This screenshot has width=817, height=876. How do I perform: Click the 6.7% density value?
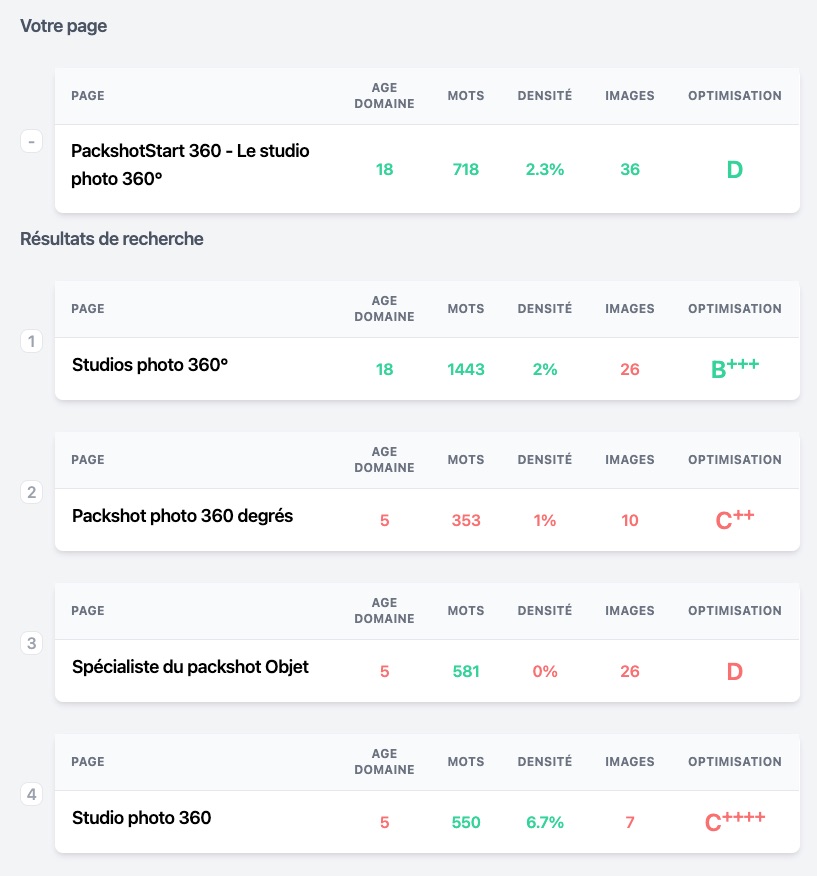click(545, 823)
